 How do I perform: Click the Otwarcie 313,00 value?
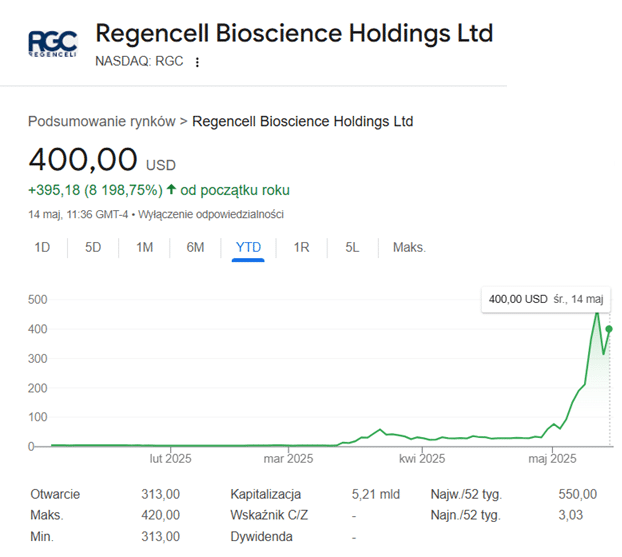click(x=161, y=494)
